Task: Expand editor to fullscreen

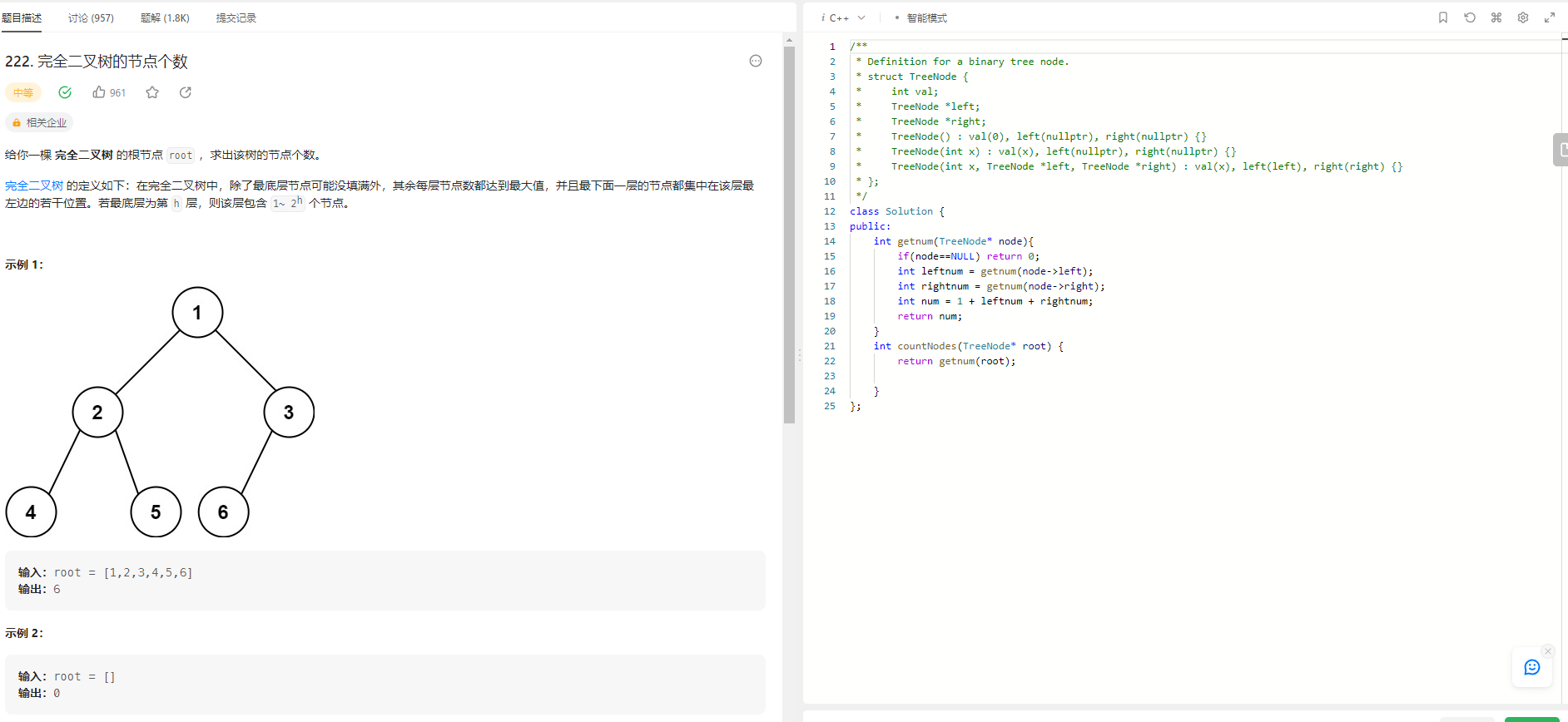Action: coord(1550,17)
